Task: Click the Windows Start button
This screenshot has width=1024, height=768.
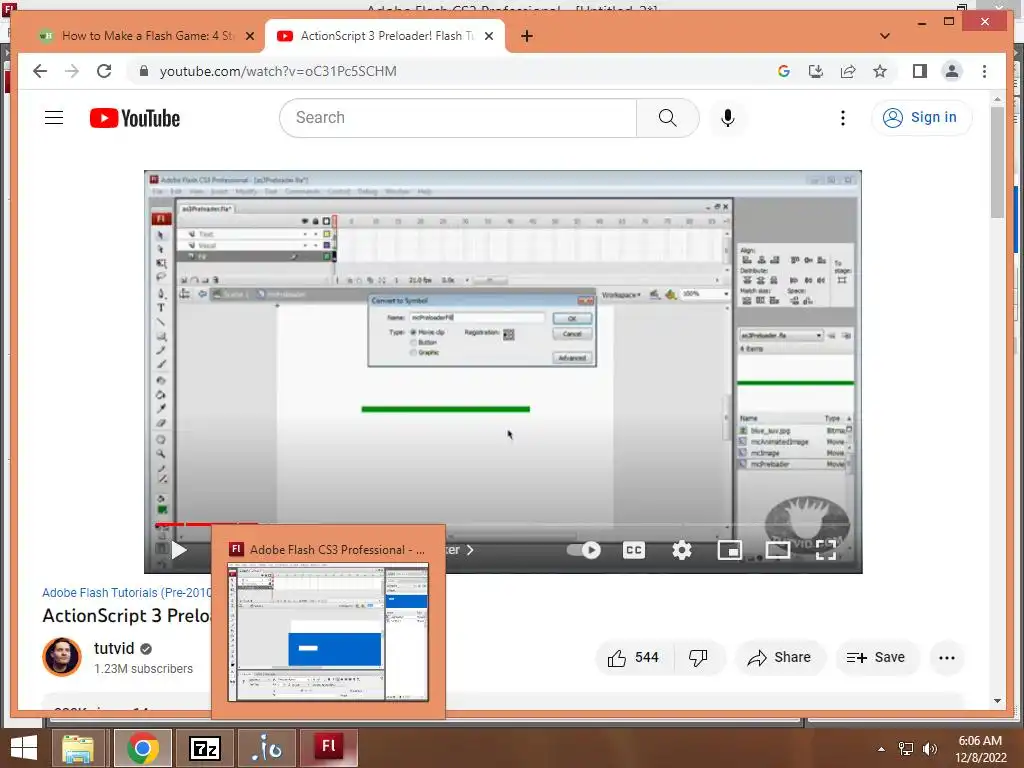Action: coord(24,748)
